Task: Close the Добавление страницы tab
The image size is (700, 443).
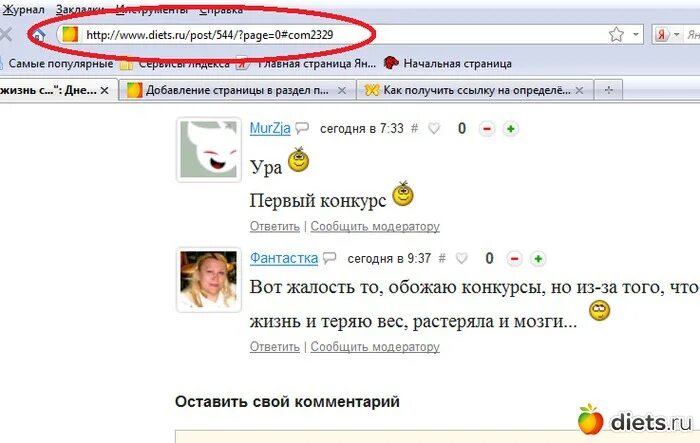Action: pos(342,91)
